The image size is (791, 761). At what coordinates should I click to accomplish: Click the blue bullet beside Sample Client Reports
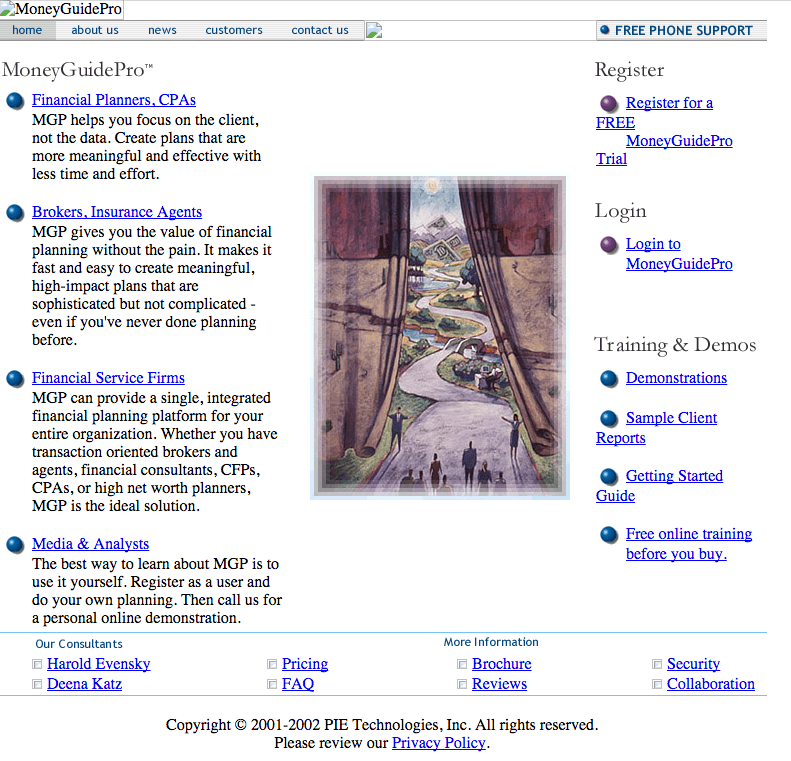(609, 419)
